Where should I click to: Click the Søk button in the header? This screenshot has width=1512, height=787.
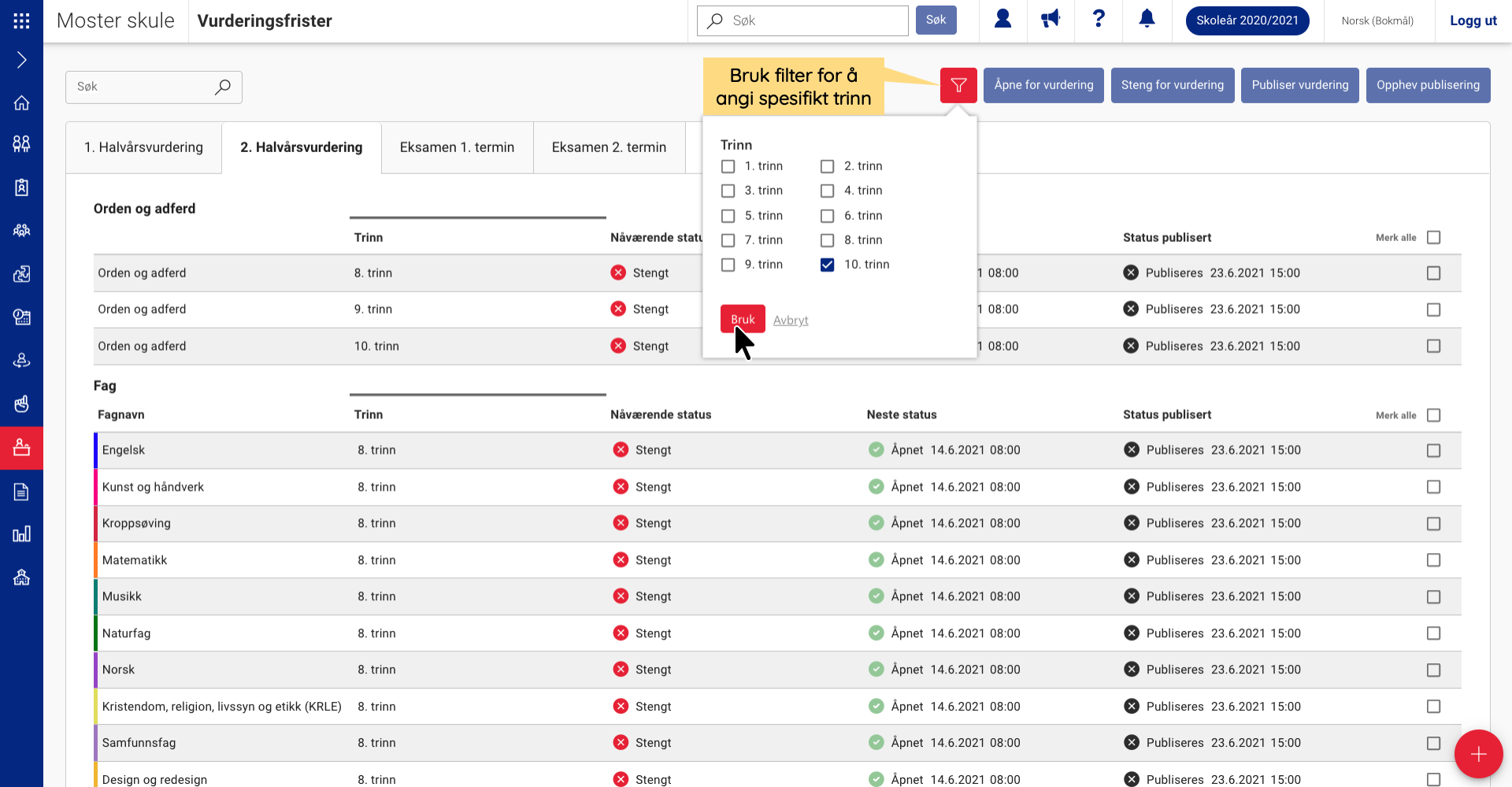pyautogui.click(x=936, y=20)
